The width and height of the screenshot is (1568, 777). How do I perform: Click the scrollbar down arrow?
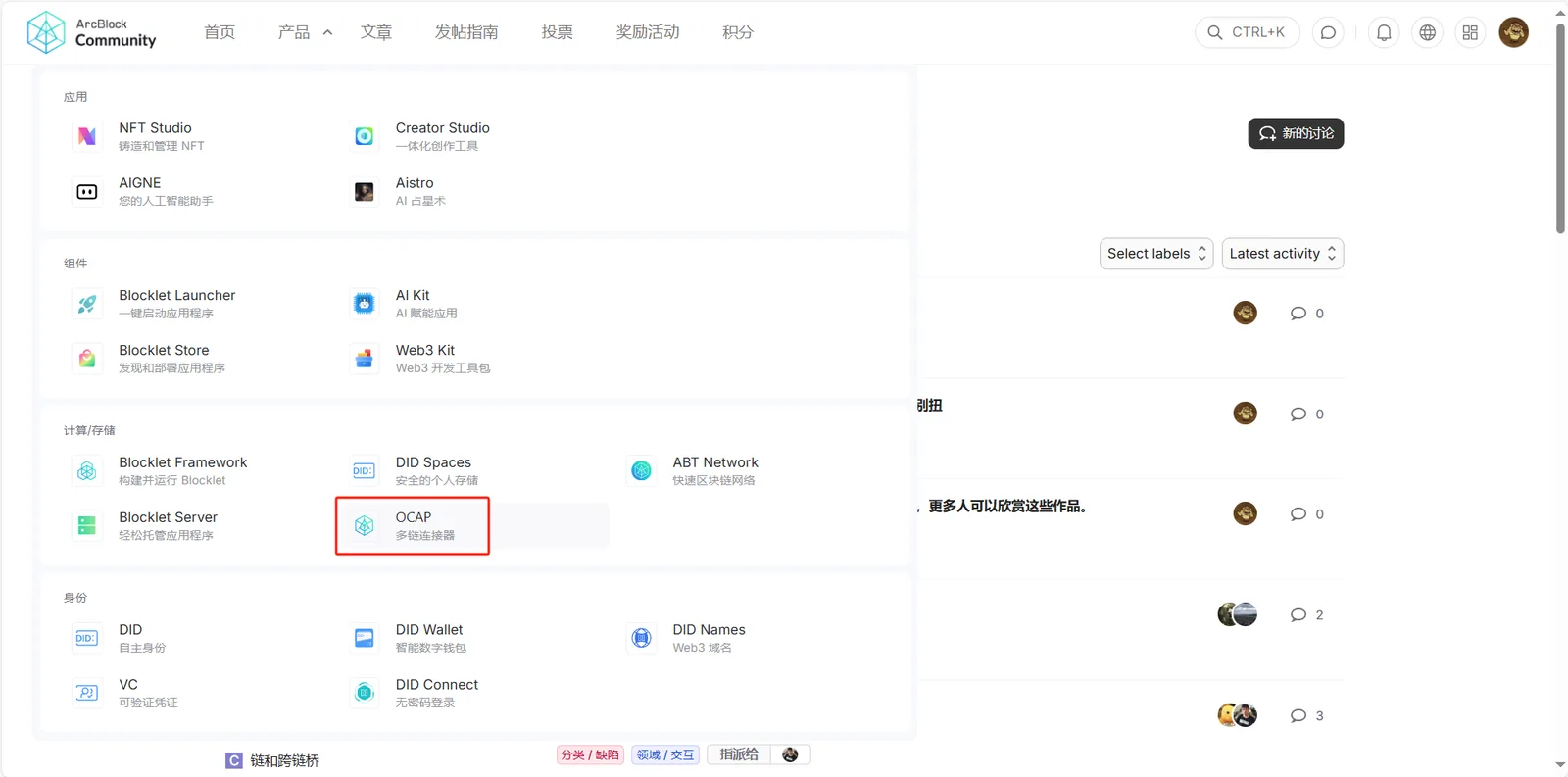pyautogui.click(x=1560, y=765)
